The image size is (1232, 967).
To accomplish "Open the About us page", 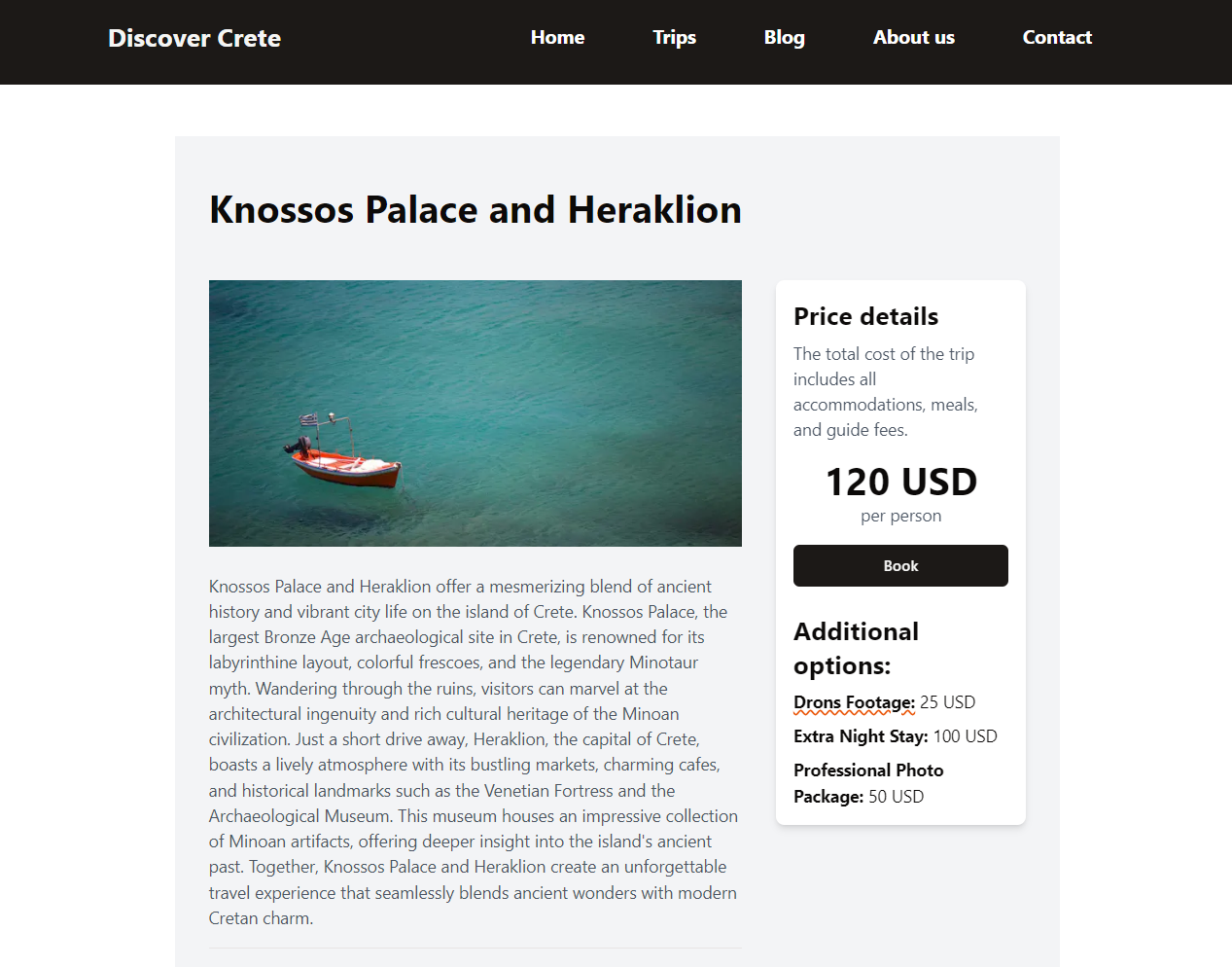I will 913,38.
